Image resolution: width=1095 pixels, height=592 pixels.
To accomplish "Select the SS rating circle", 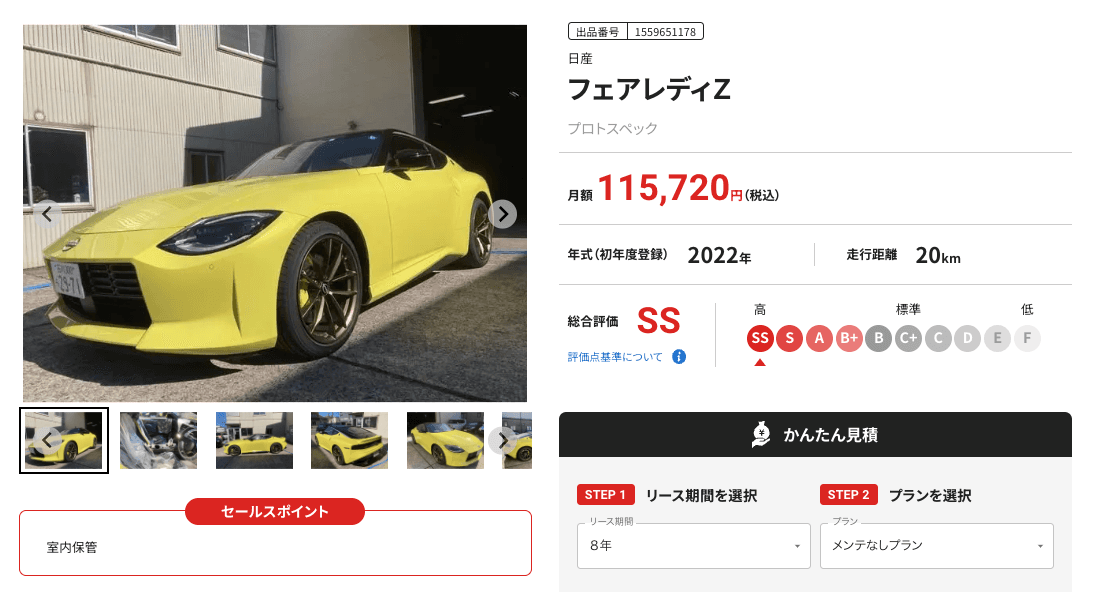I will coord(760,339).
